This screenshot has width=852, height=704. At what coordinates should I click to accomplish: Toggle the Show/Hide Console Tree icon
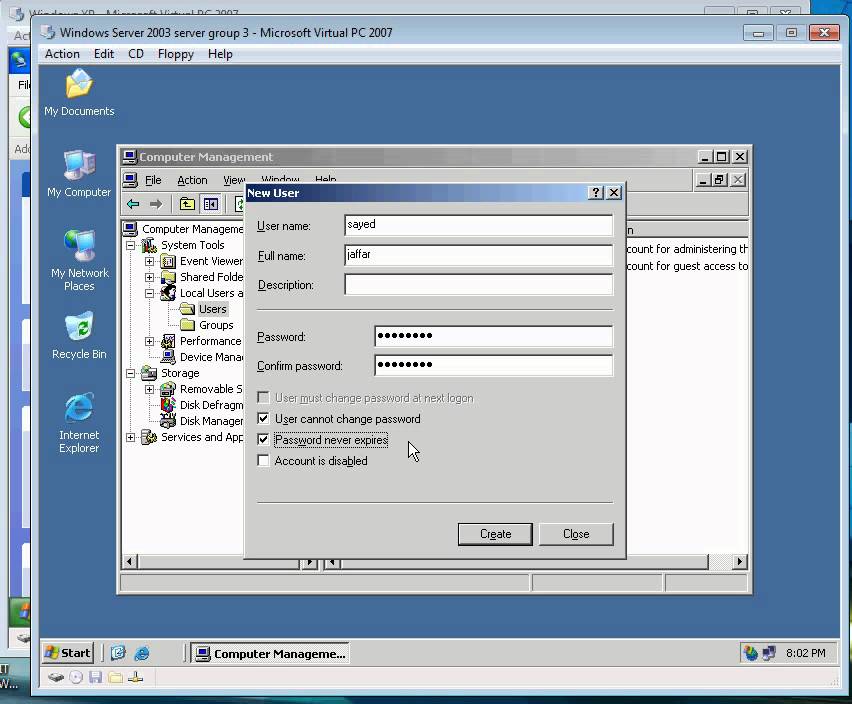click(x=210, y=204)
